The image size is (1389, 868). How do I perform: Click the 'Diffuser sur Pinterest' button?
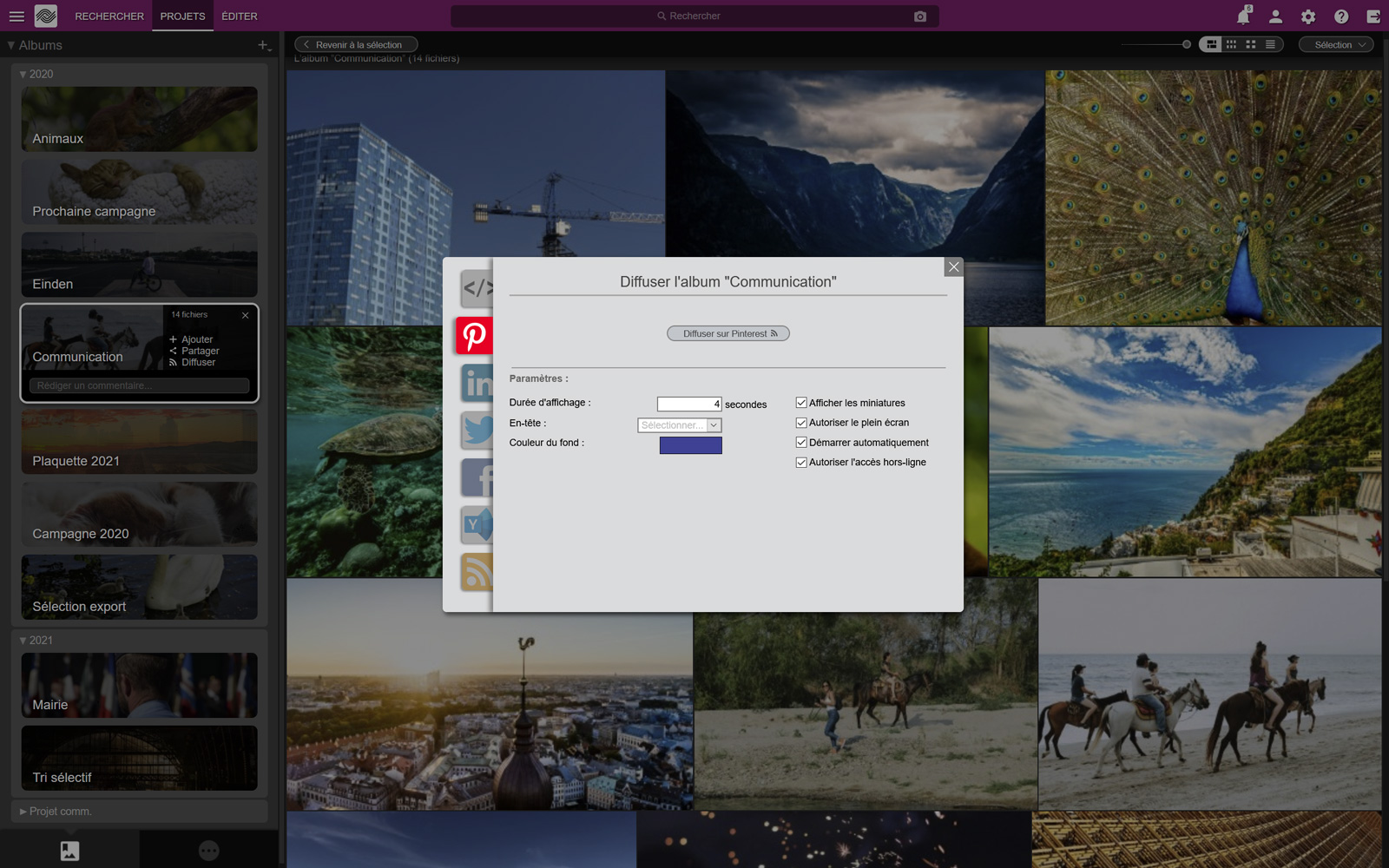[727, 332]
